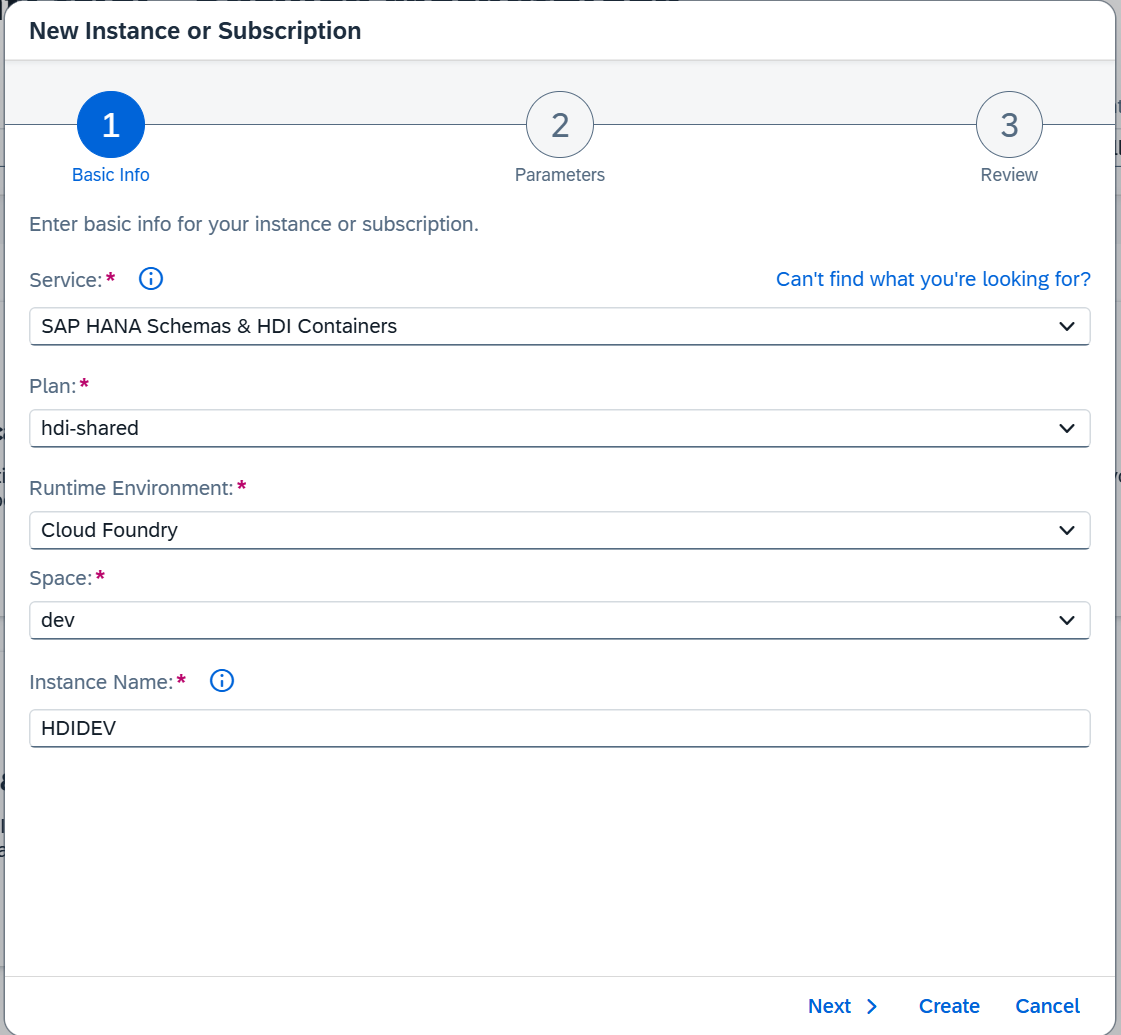Focus the Instance Name field HDIDEV
The height and width of the screenshot is (1035, 1121).
pyautogui.click(x=560, y=728)
